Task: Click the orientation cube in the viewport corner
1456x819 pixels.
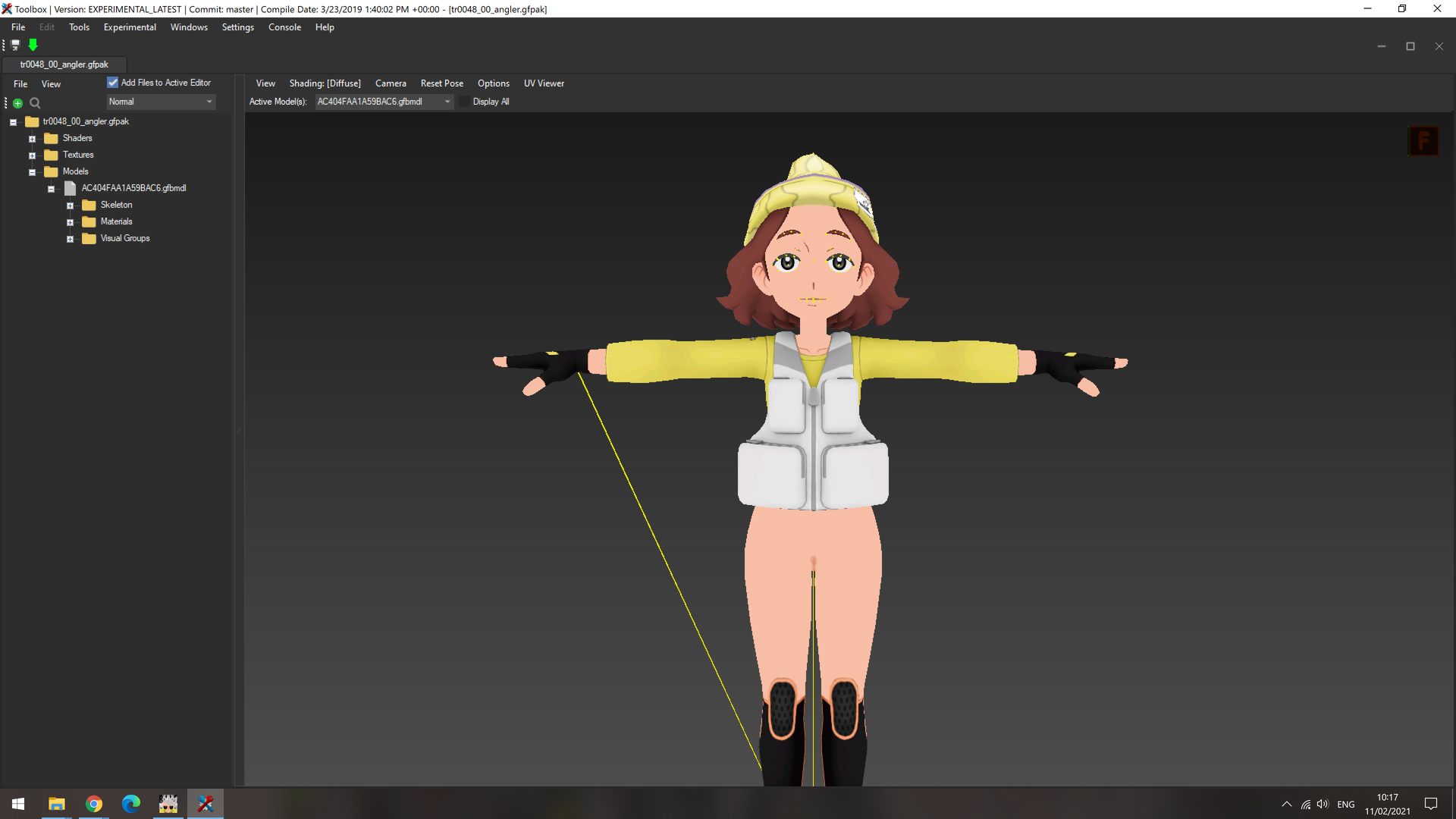Action: [1423, 140]
